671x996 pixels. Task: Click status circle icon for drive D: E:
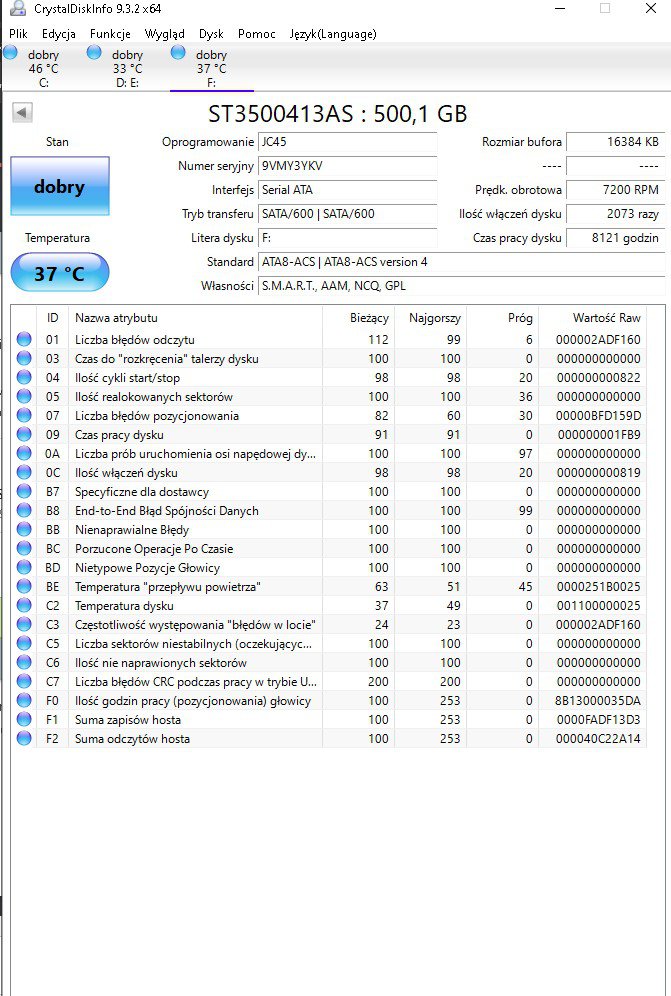coord(94,52)
